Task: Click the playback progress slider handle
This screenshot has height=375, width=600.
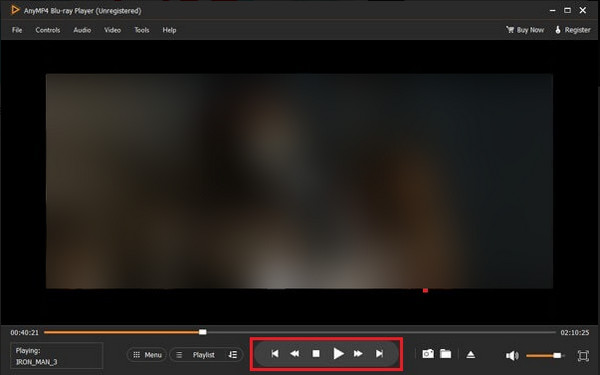Action: pyautogui.click(x=203, y=332)
